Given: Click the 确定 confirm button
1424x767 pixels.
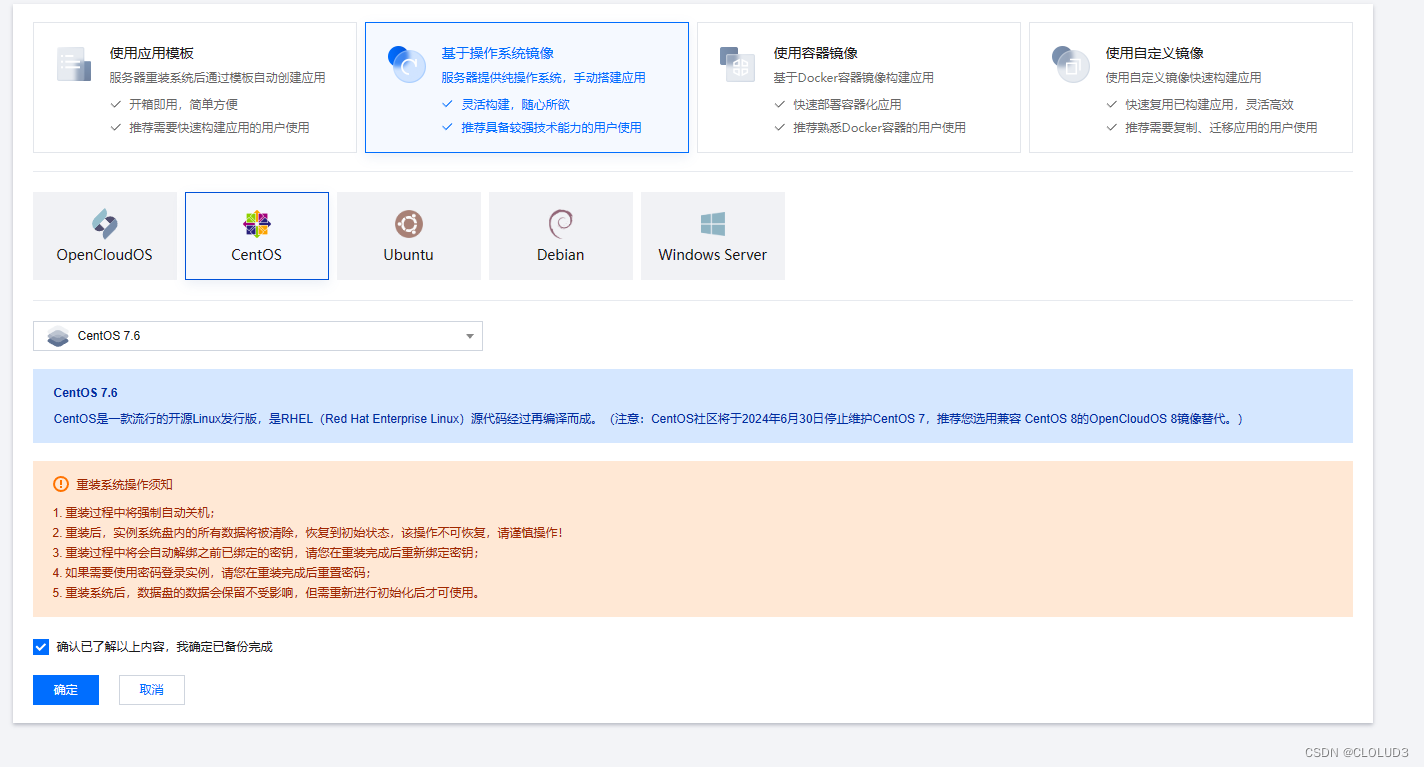Looking at the screenshot, I should [66, 690].
